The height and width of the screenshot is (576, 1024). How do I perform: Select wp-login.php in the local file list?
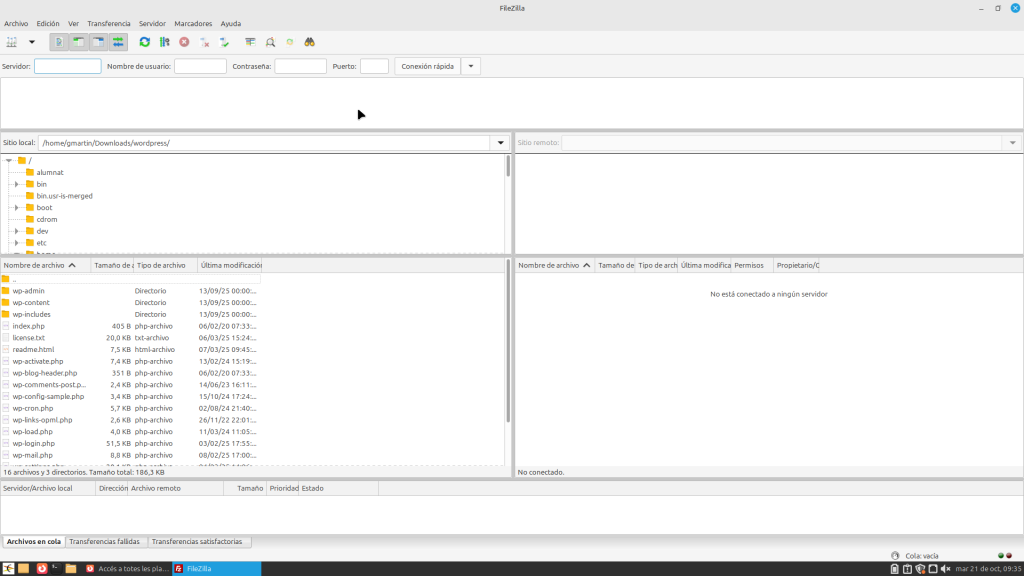[33, 443]
